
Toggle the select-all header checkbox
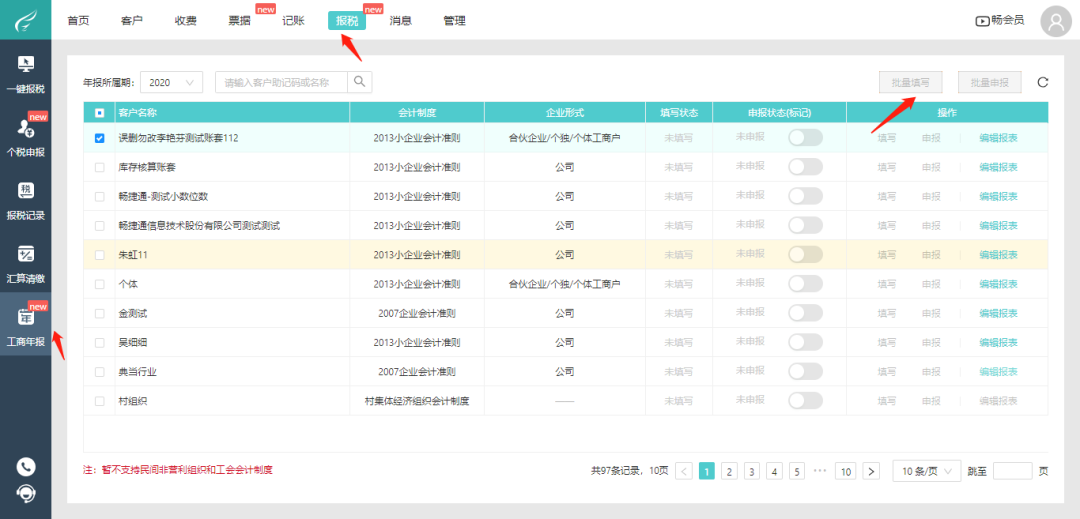point(99,113)
